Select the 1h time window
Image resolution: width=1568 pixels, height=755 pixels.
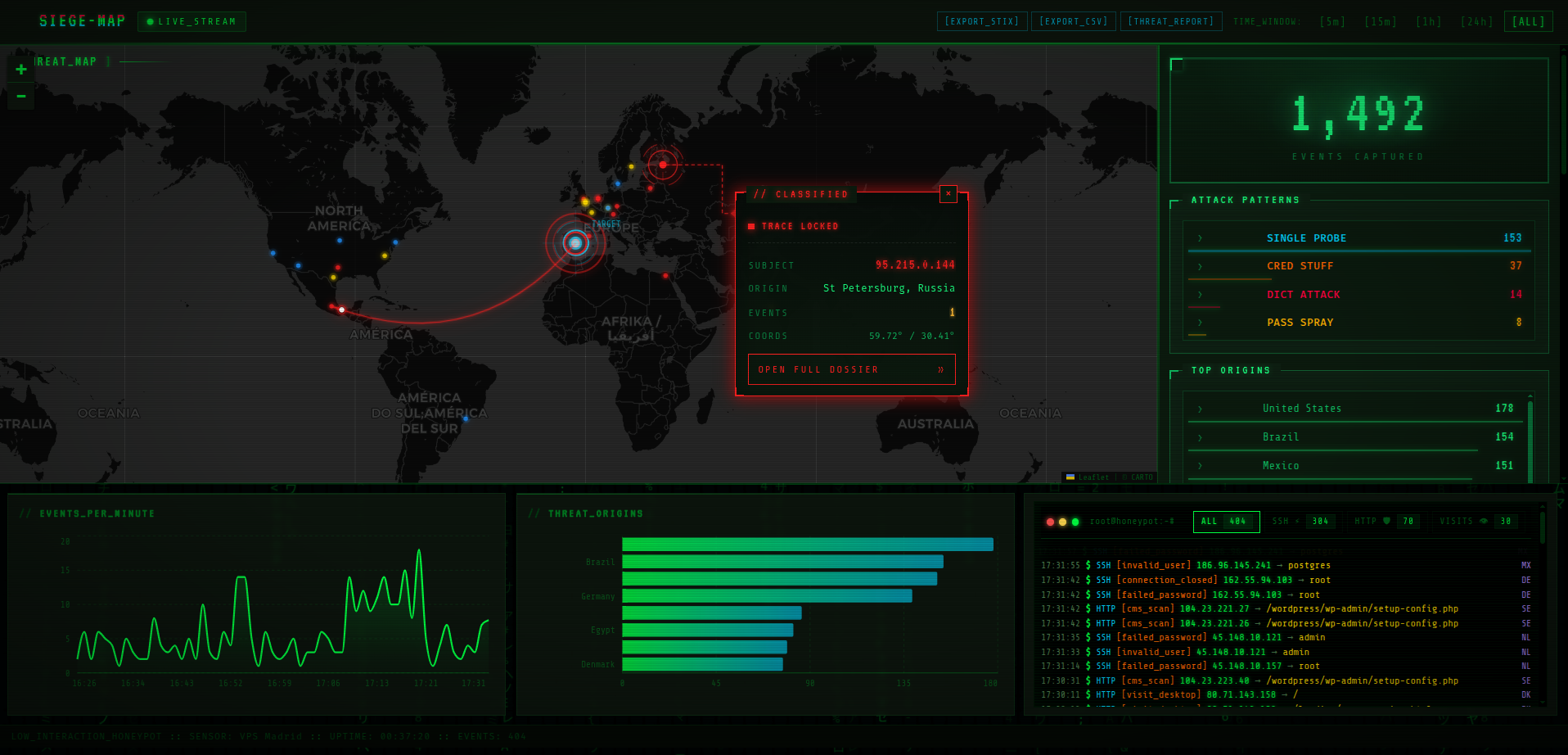click(1429, 21)
